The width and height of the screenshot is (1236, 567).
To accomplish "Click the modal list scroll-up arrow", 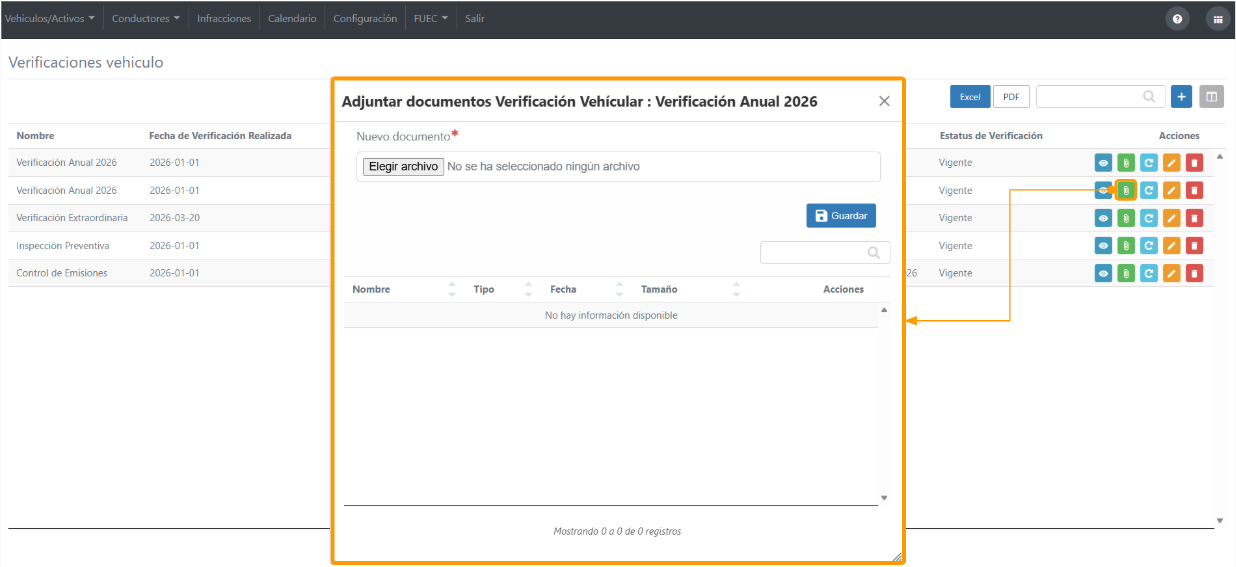I will 884,310.
